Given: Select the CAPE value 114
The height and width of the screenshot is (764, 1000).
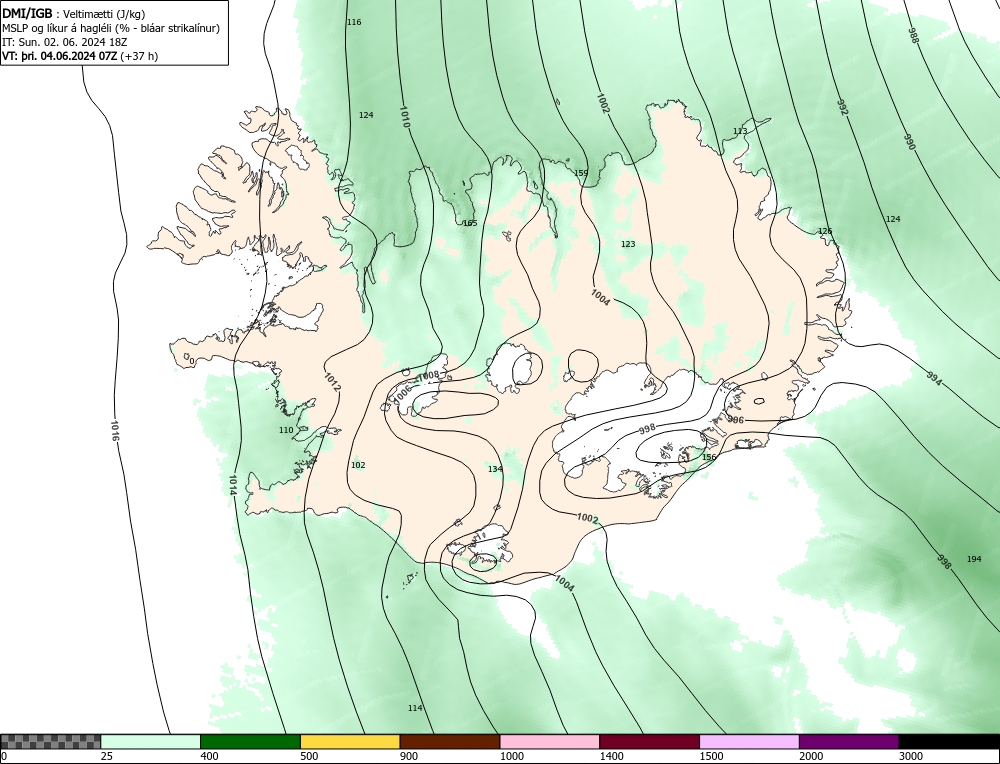Looking at the screenshot, I should tap(415, 708).
